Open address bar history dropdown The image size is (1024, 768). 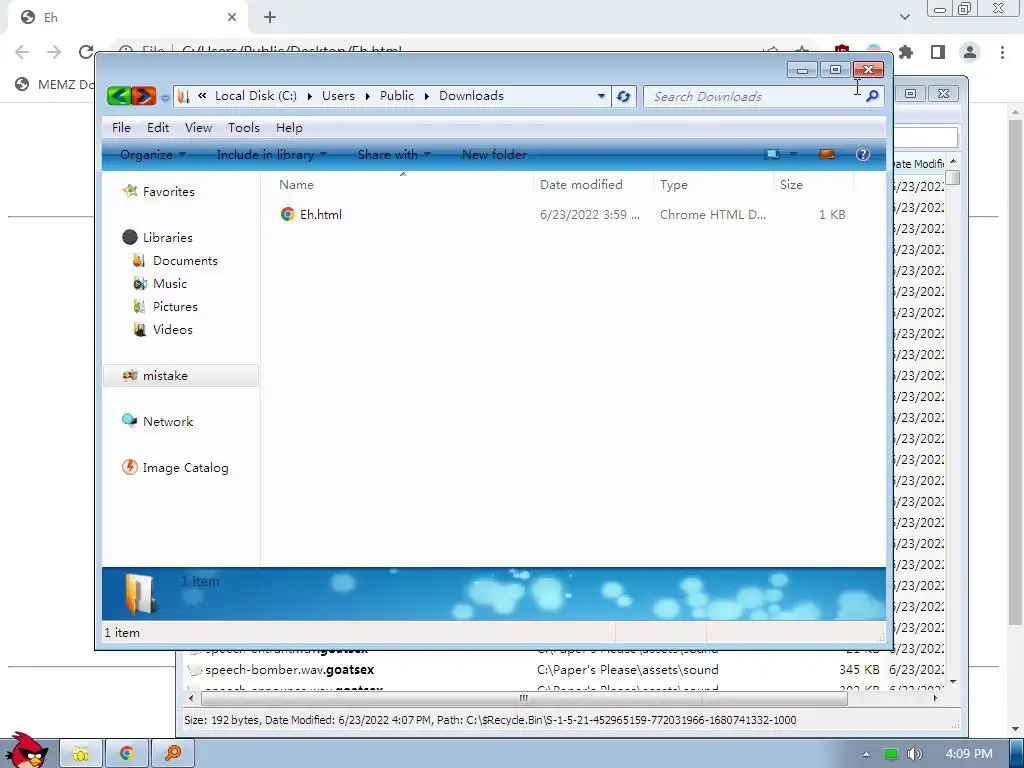601,97
